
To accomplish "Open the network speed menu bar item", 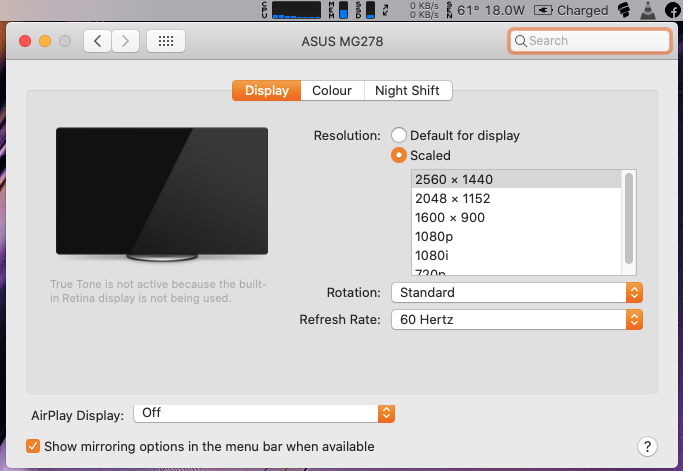I will pyautogui.click(x=411, y=10).
